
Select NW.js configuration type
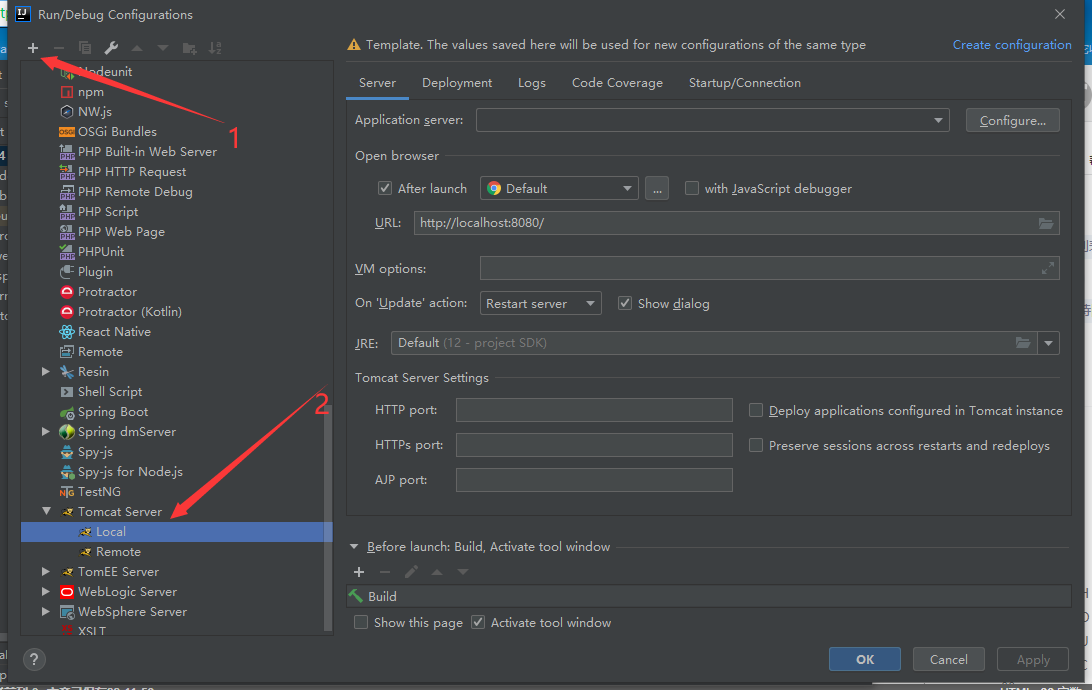pyautogui.click(x=94, y=111)
